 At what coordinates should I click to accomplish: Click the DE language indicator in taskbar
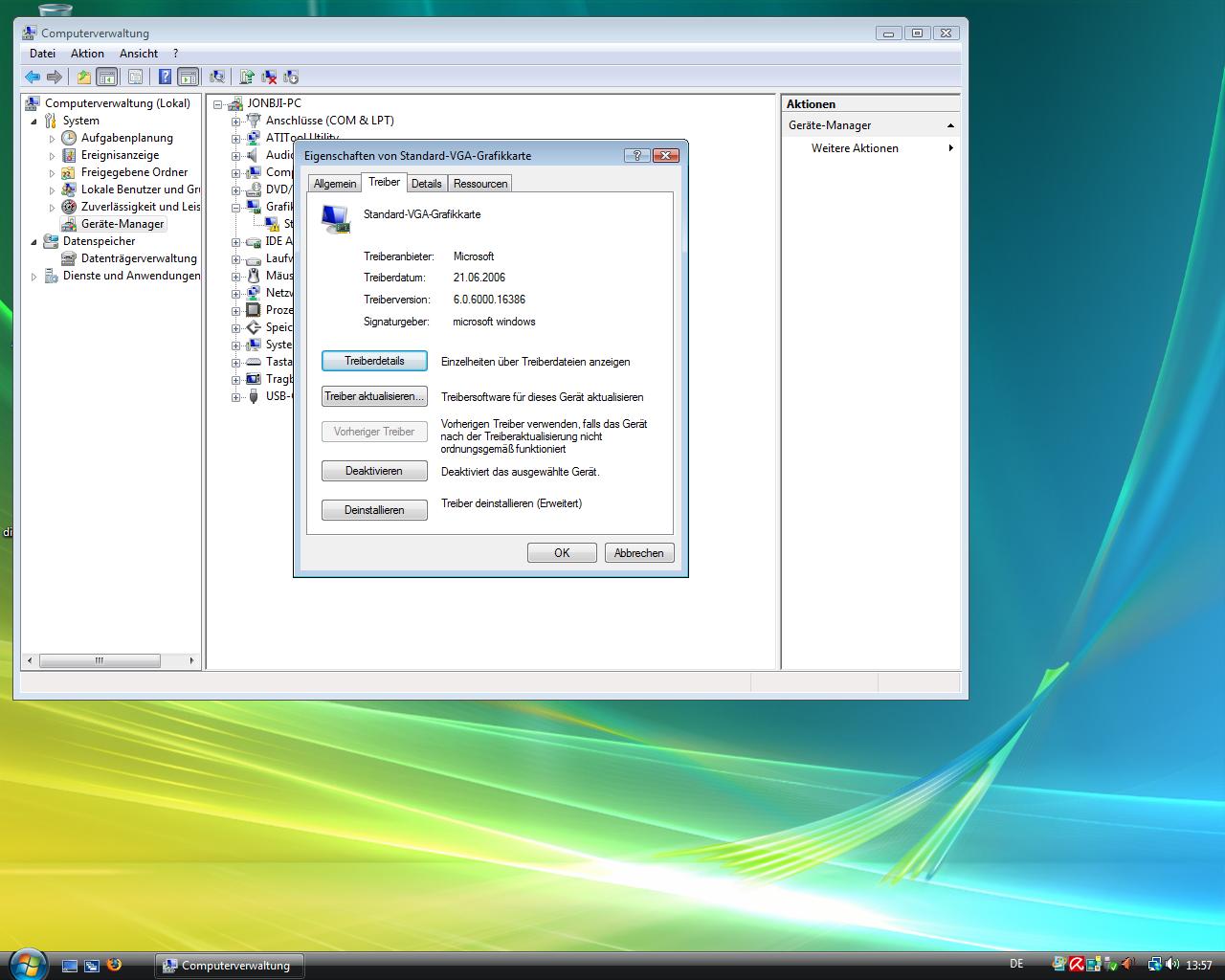point(1016,965)
